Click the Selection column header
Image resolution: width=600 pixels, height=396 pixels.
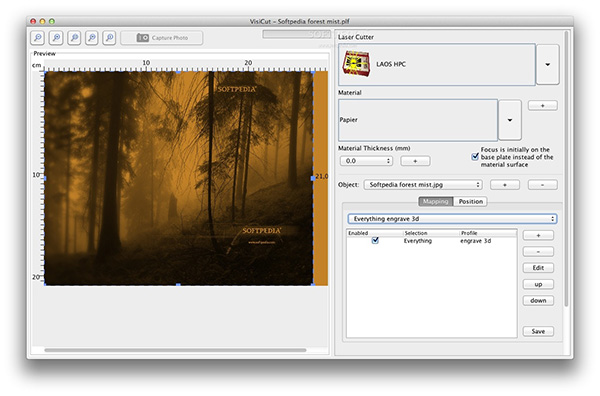431,233
